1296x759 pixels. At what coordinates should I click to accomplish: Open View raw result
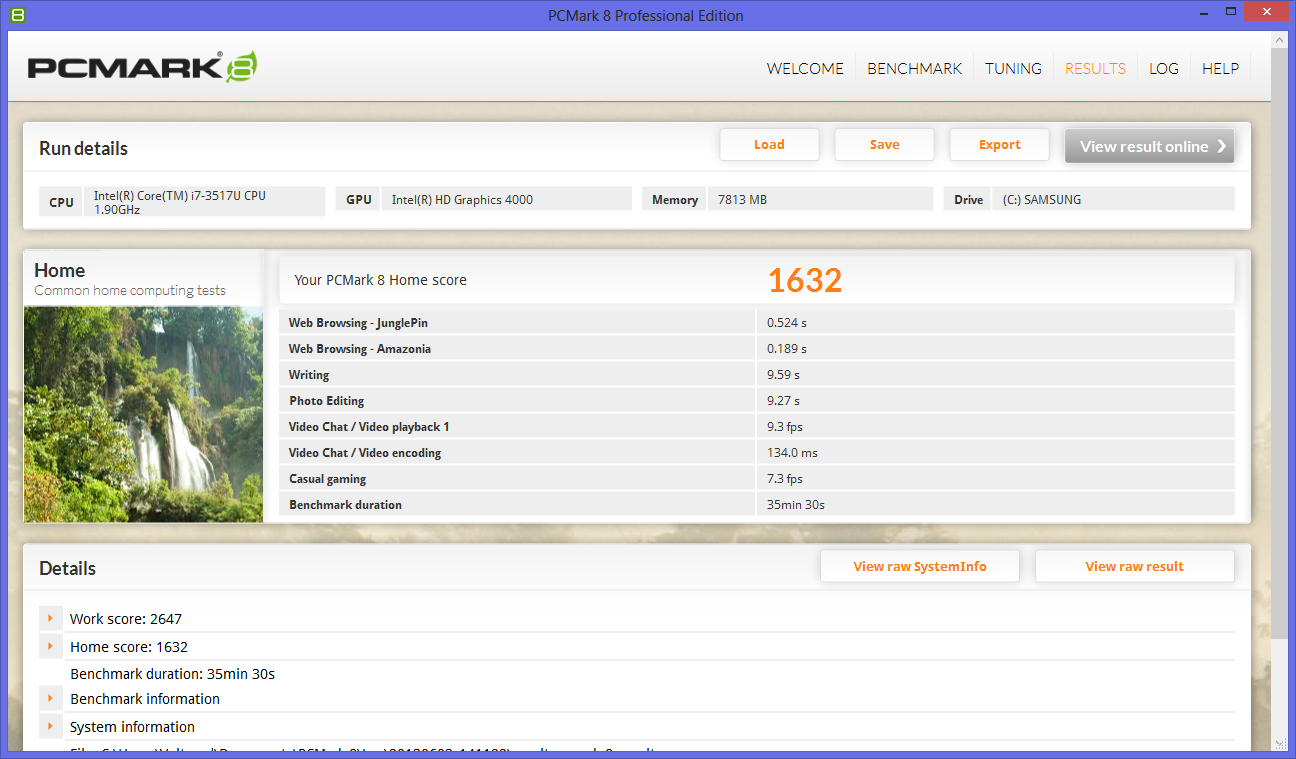(x=1134, y=566)
